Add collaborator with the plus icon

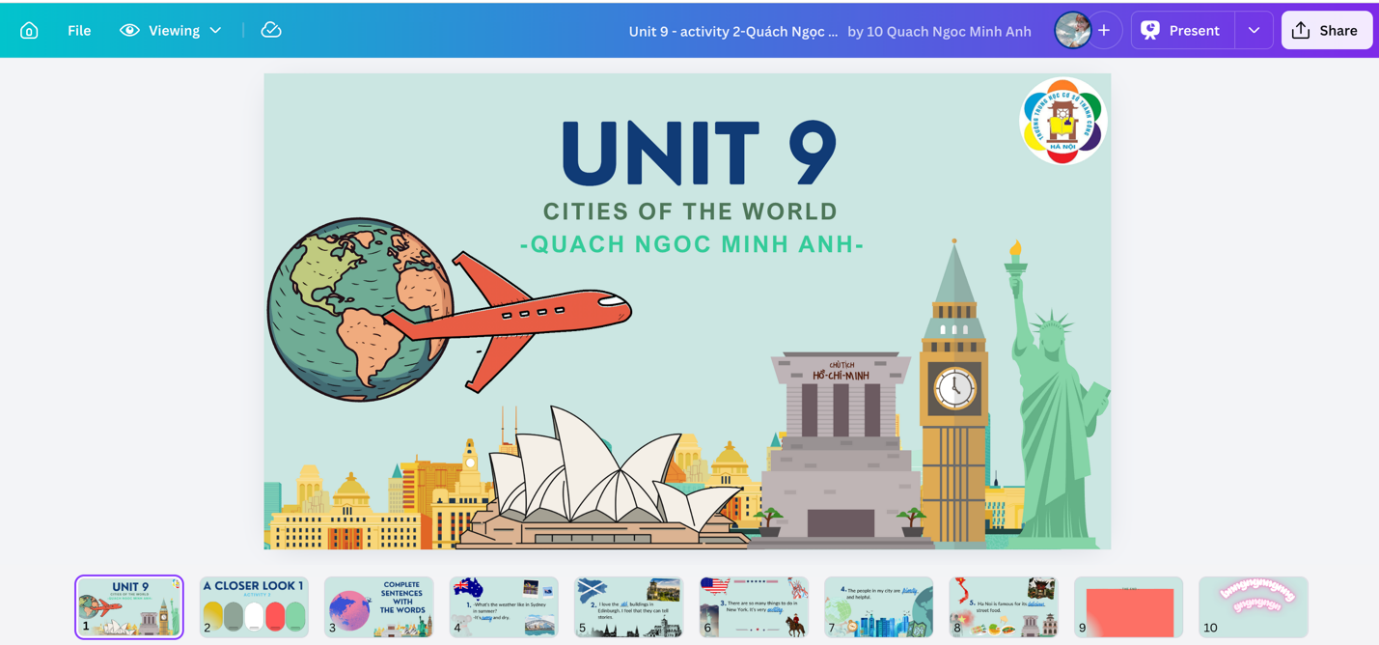(1104, 30)
